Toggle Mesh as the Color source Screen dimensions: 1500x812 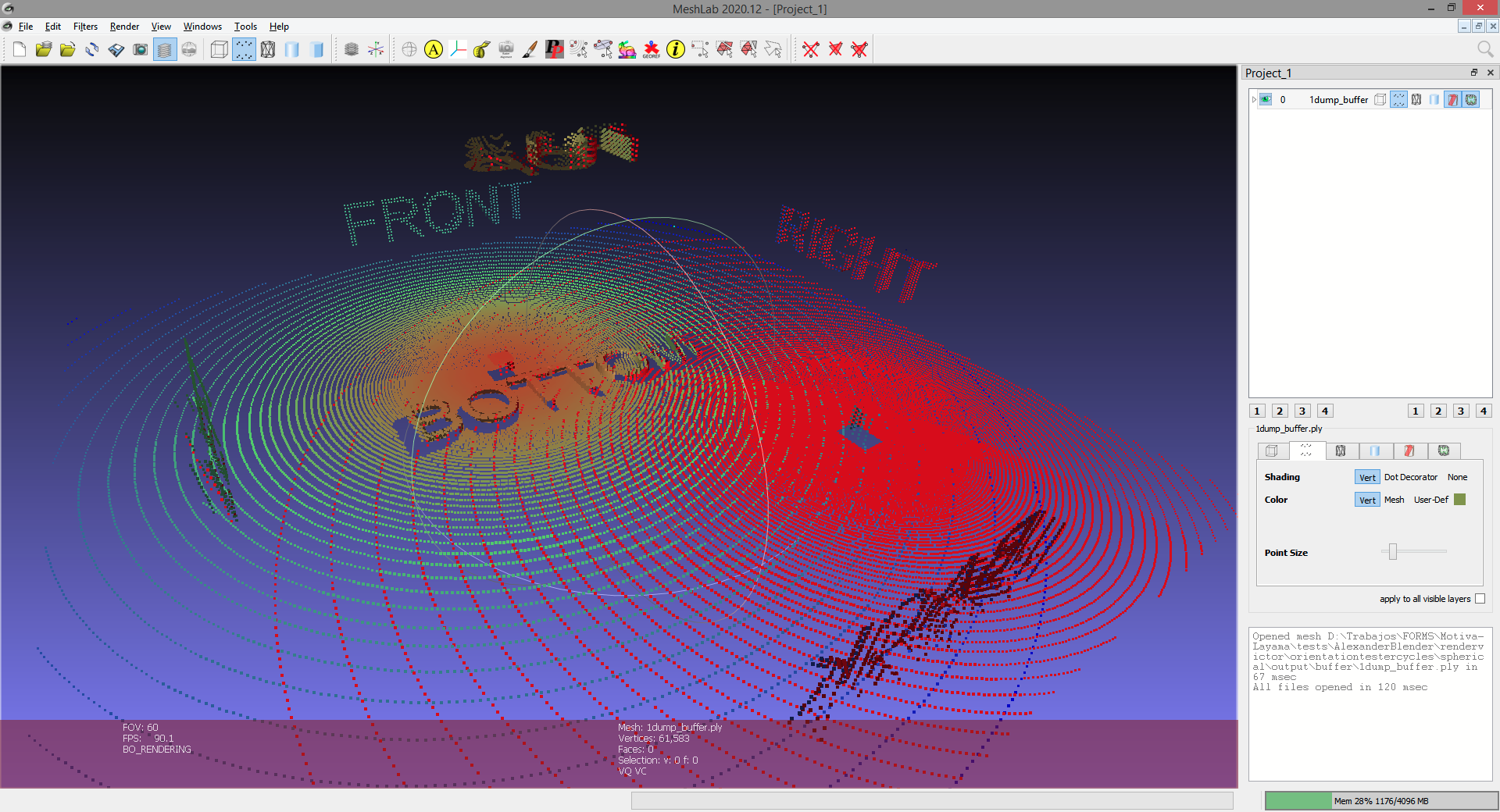pos(1394,500)
